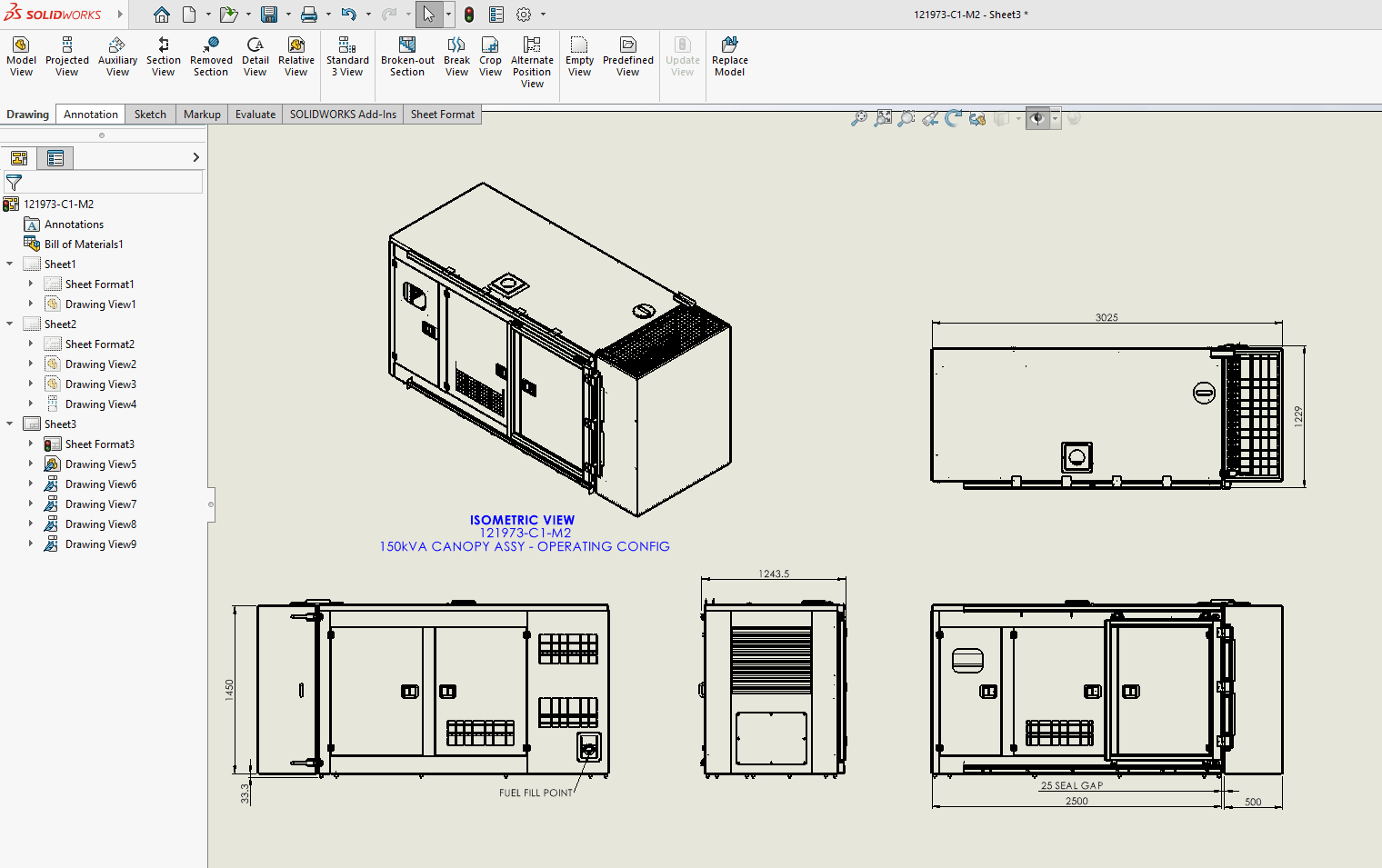The image size is (1382, 868).
Task: Select the Projected View tool
Action: 66,56
